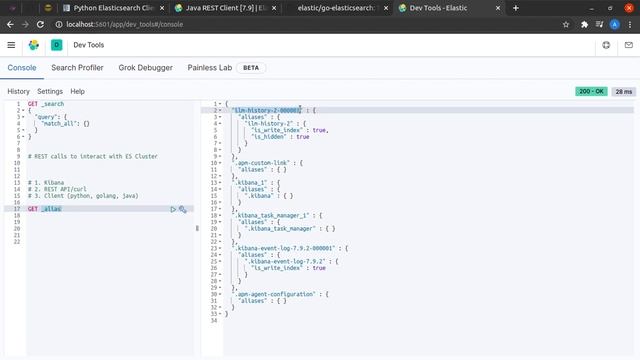Collapse .apm-custom-link fold in output
The image size is (640, 360).
pyautogui.click(x=220, y=163)
